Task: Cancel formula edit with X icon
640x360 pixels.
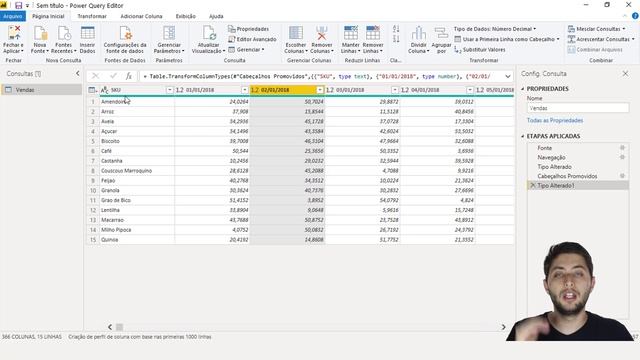Action: pyautogui.click(x=96, y=76)
